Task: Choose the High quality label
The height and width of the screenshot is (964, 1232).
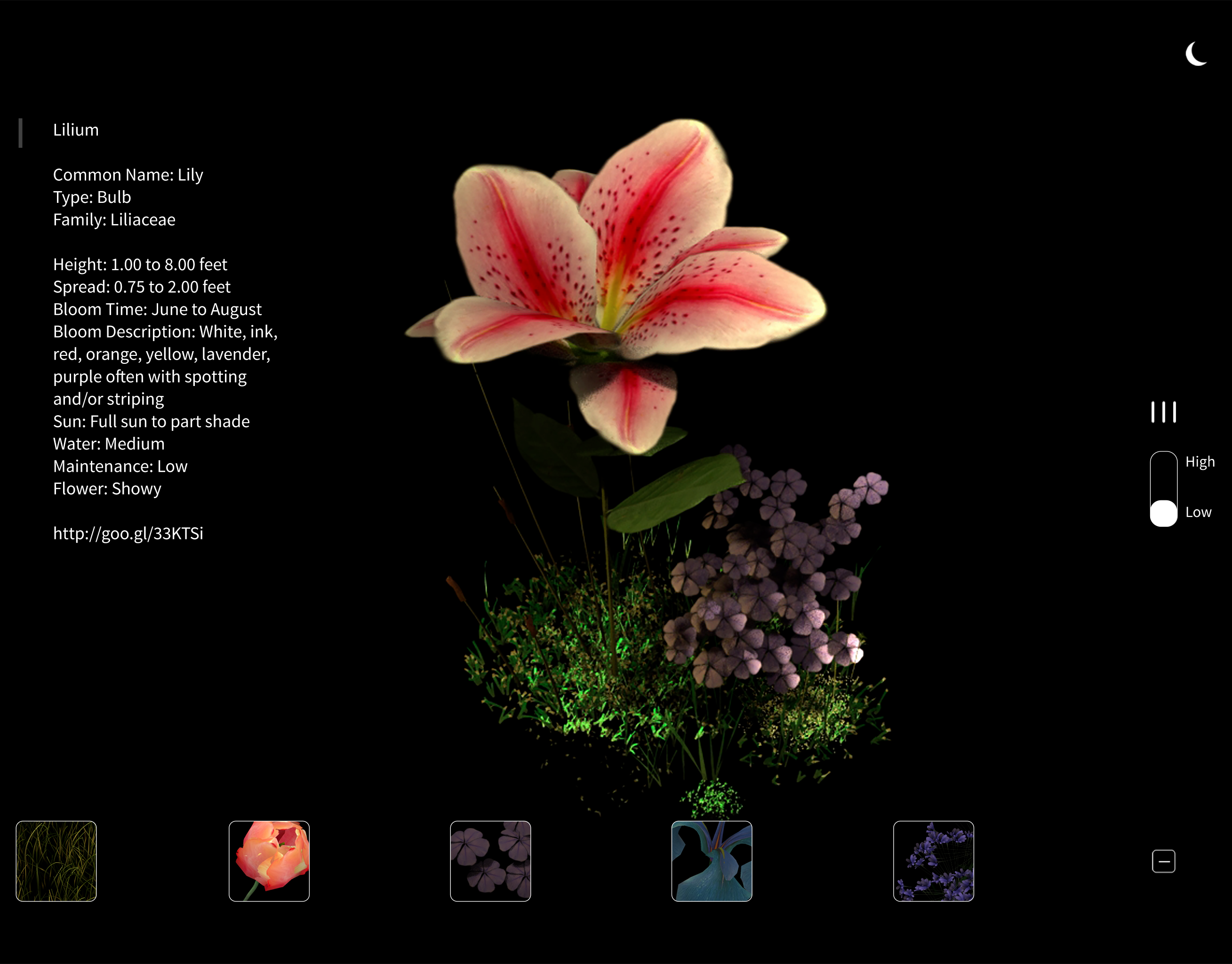Action: [1200, 462]
